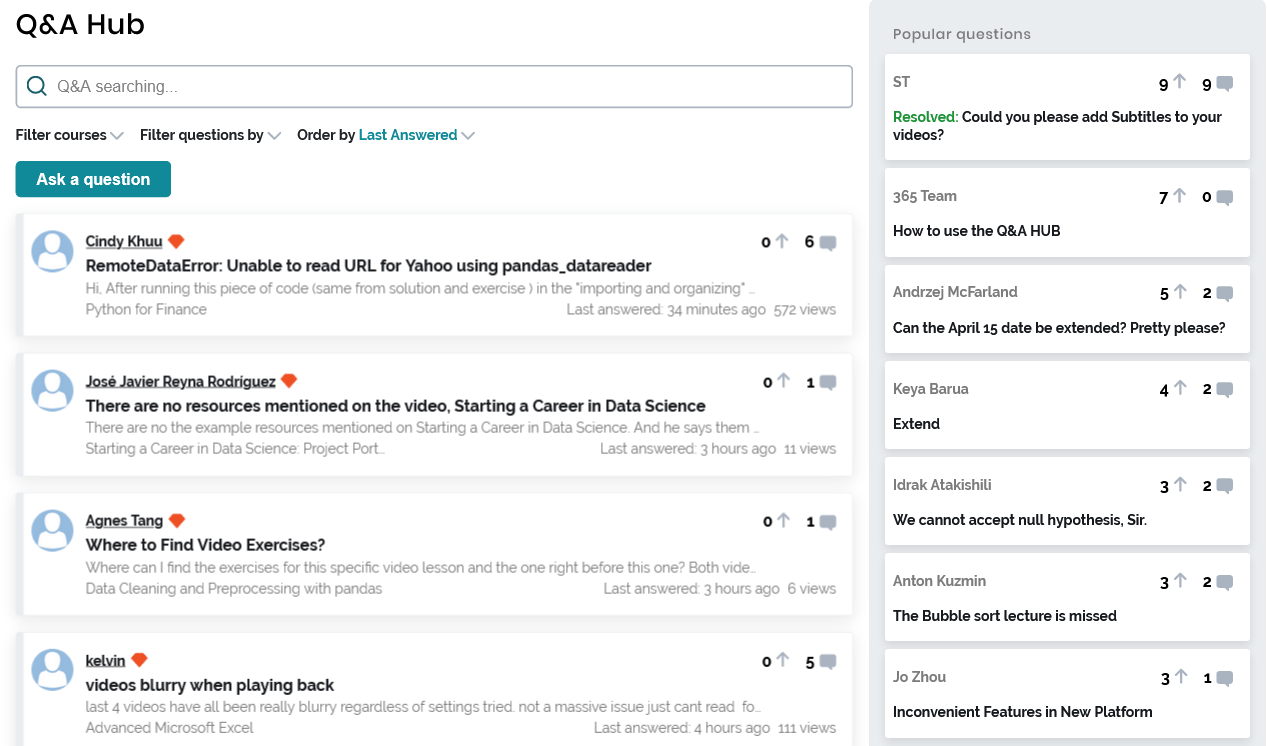Open the Filter questions by dropdown

(x=210, y=135)
